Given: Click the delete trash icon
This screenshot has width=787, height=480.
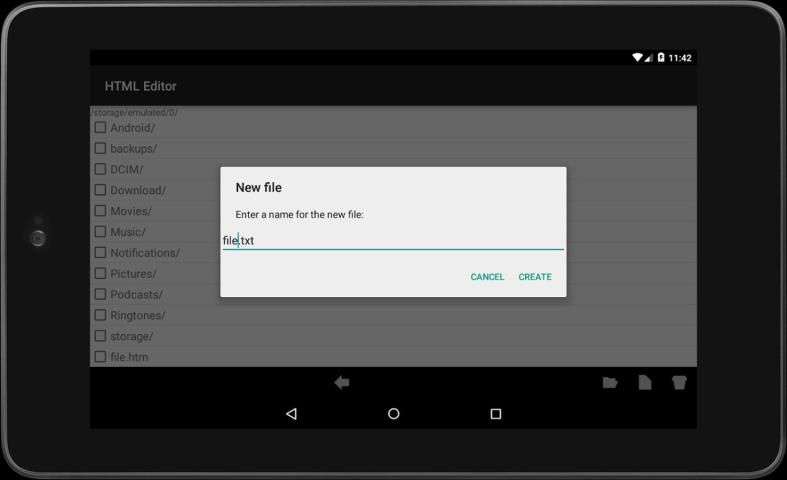Looking at the screenshot, I should (x=679, y=382).
